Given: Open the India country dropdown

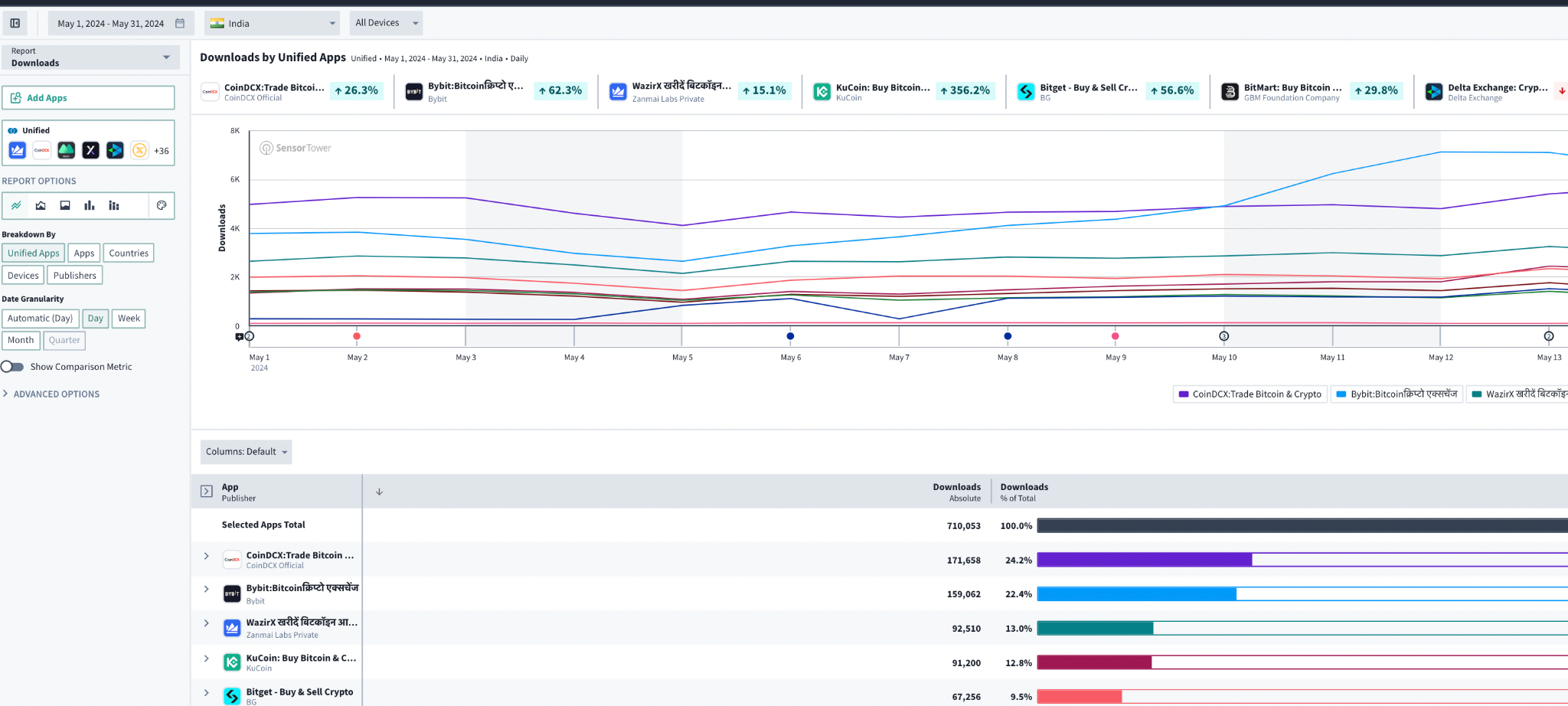Looking at the screenshot, I should 273,23.
